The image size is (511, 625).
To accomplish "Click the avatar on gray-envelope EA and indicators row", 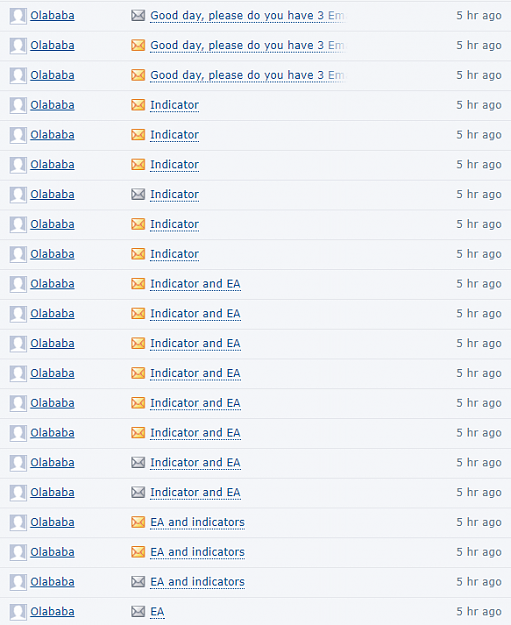I will 18,582.
